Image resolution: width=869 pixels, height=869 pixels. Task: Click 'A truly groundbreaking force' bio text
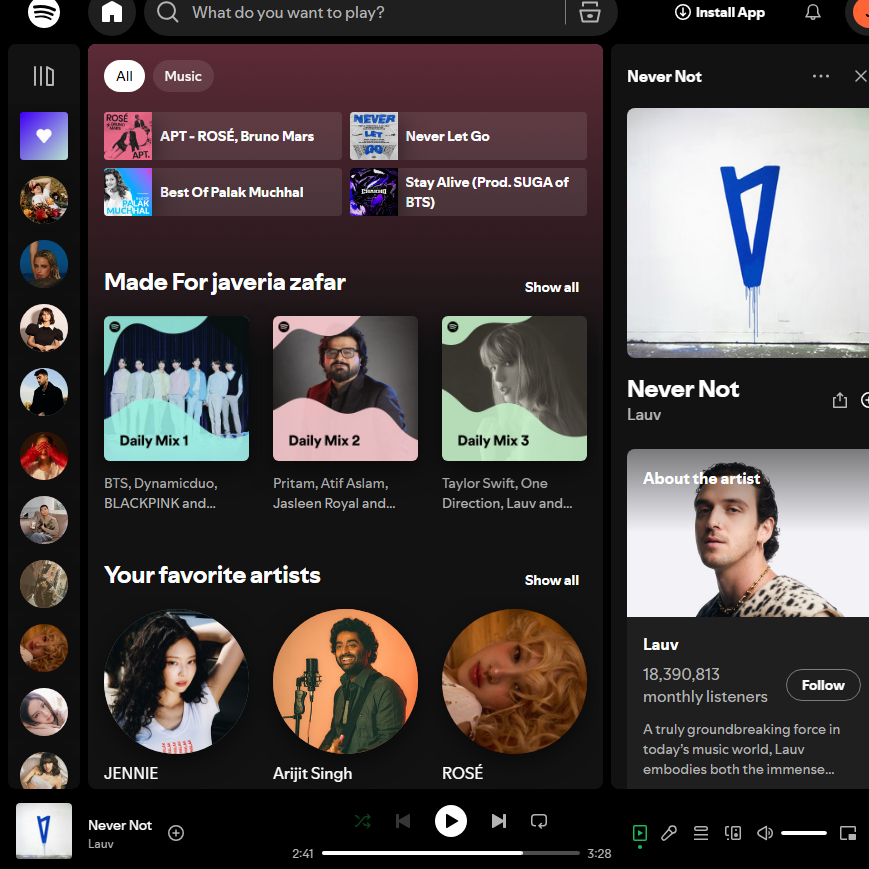[x=741, y=749]
